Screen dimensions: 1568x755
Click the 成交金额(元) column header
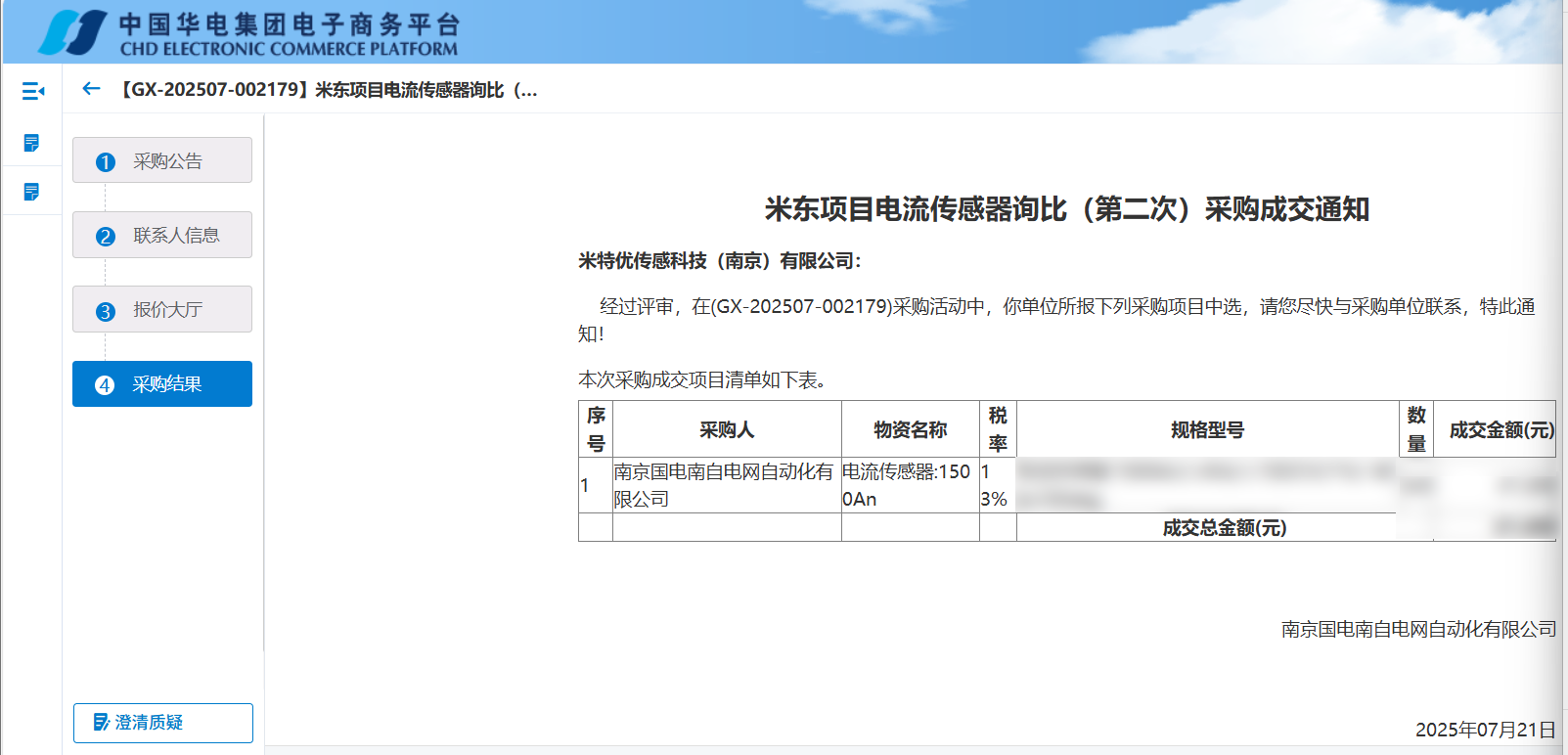tap(1501, 429)
